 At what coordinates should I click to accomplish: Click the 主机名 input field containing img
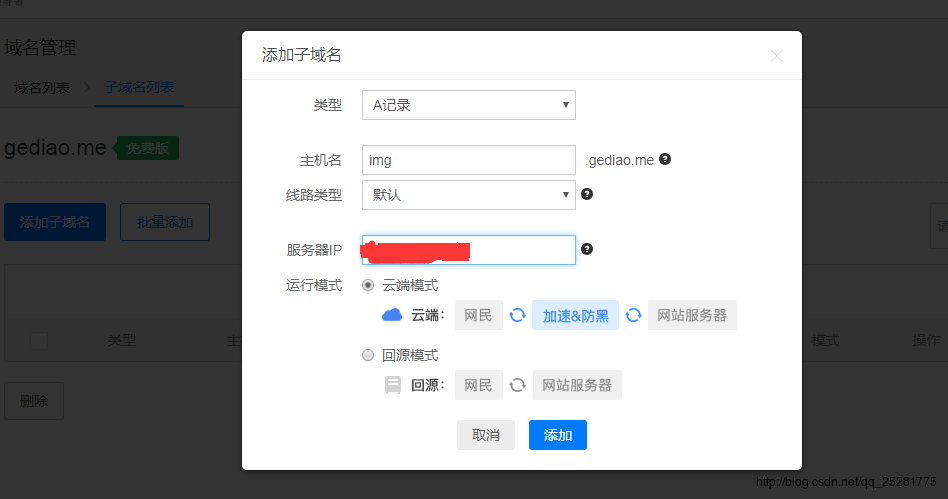(468, 160)
